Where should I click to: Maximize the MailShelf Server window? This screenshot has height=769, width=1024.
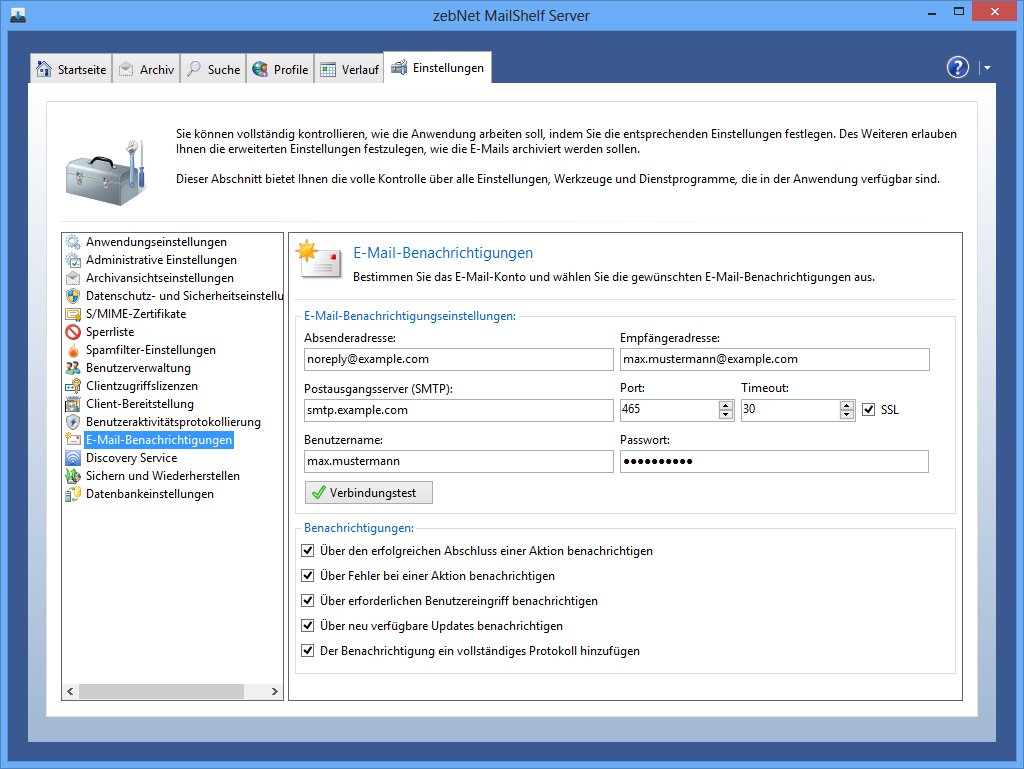pos(959,12)
